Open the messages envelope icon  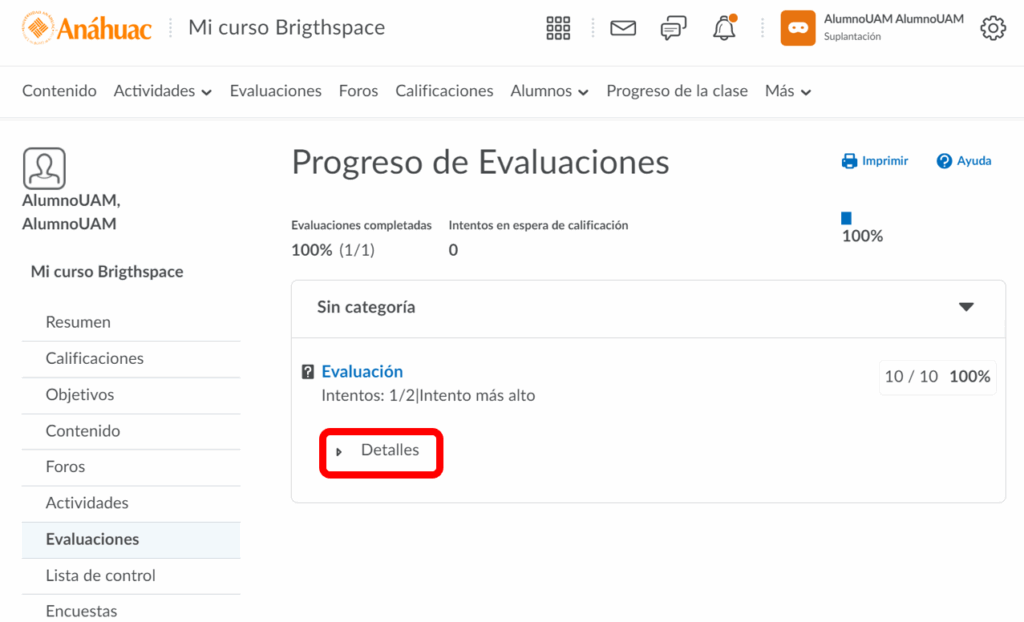point(623,28)
